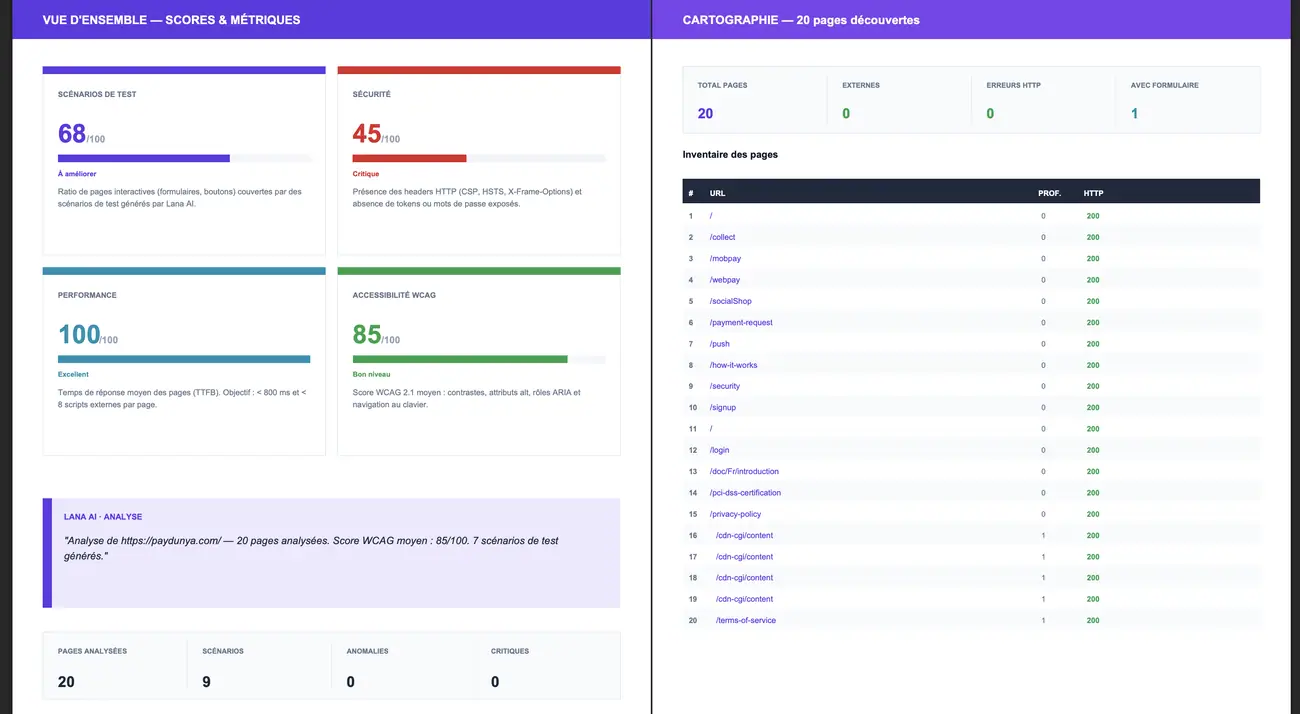Click the red Sécurité progress bar
The image size is (1300, 714).
pyautogui.click(x=479, y=158)
